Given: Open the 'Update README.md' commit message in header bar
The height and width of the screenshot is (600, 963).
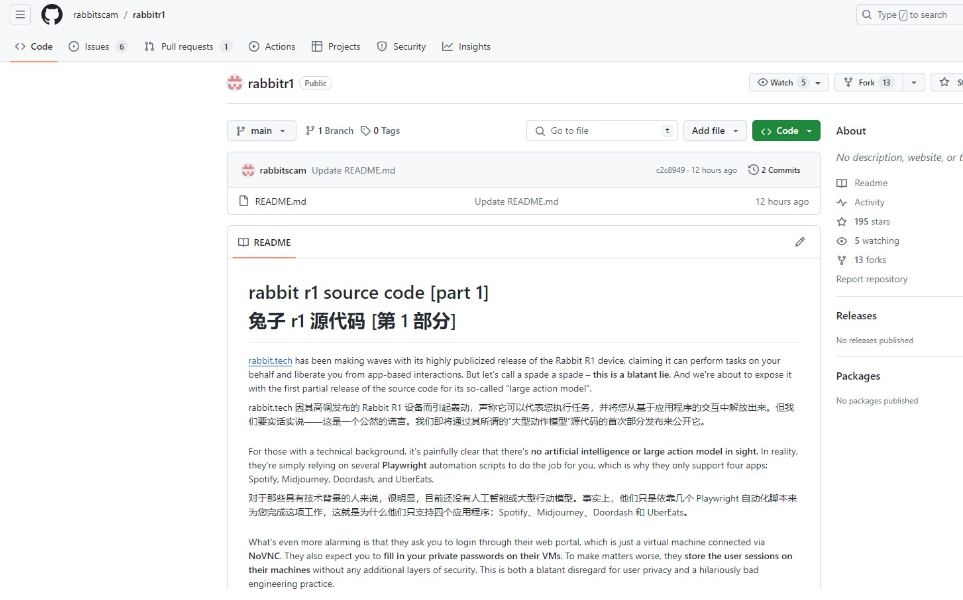Looking at the screenshot, I should [x=353, y=171].
